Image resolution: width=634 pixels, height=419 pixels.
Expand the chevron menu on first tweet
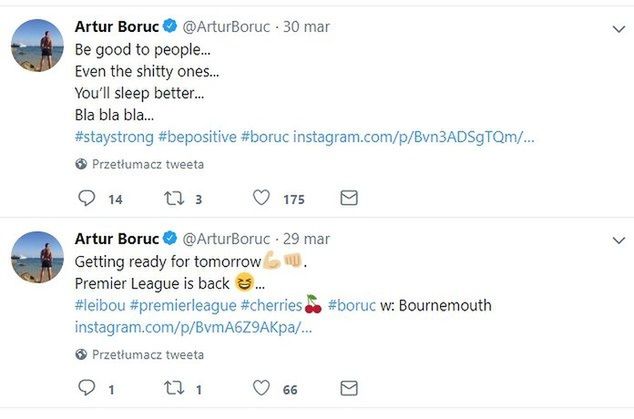[618, 30]
